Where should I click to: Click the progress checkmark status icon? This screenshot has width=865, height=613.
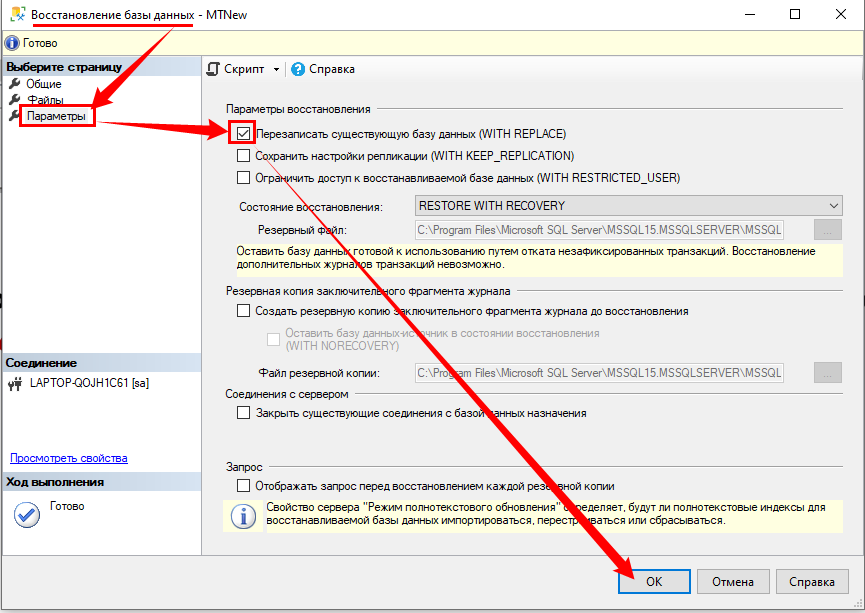tap(26, 514)
